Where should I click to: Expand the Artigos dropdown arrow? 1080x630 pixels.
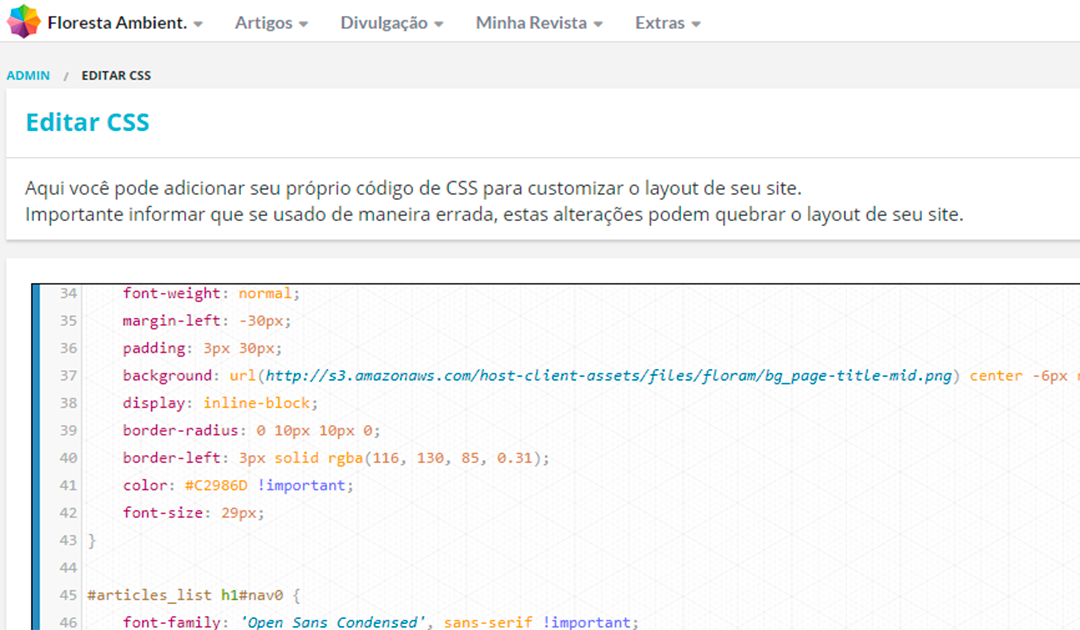(x=303, y=24)
